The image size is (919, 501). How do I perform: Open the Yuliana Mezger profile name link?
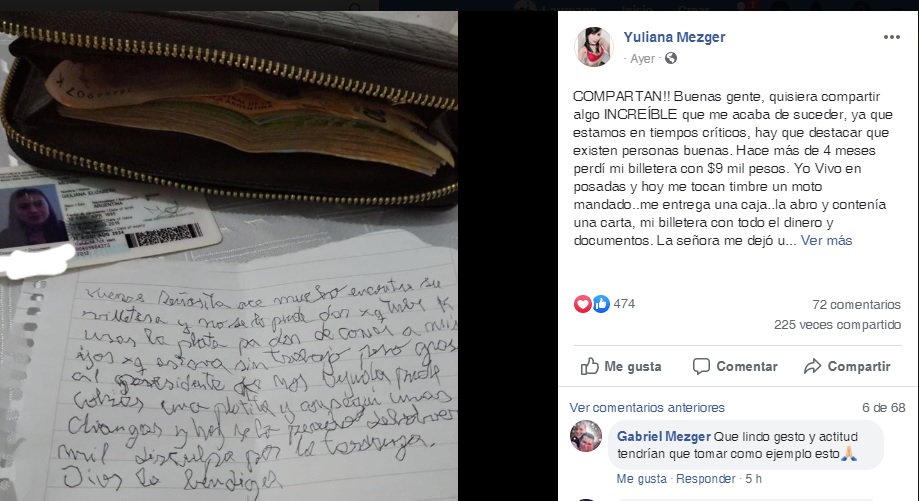click(x=674, y=37)
